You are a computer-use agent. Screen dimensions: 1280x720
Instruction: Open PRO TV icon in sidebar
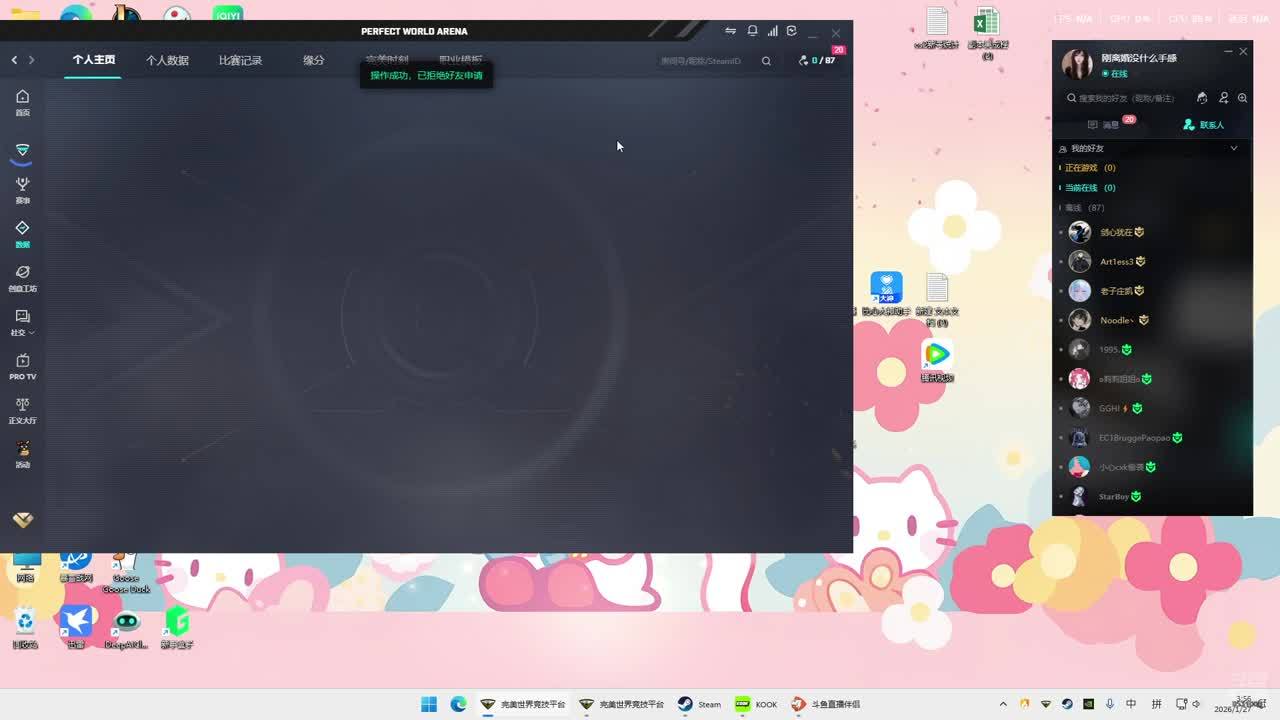click(x=22, y=366)
